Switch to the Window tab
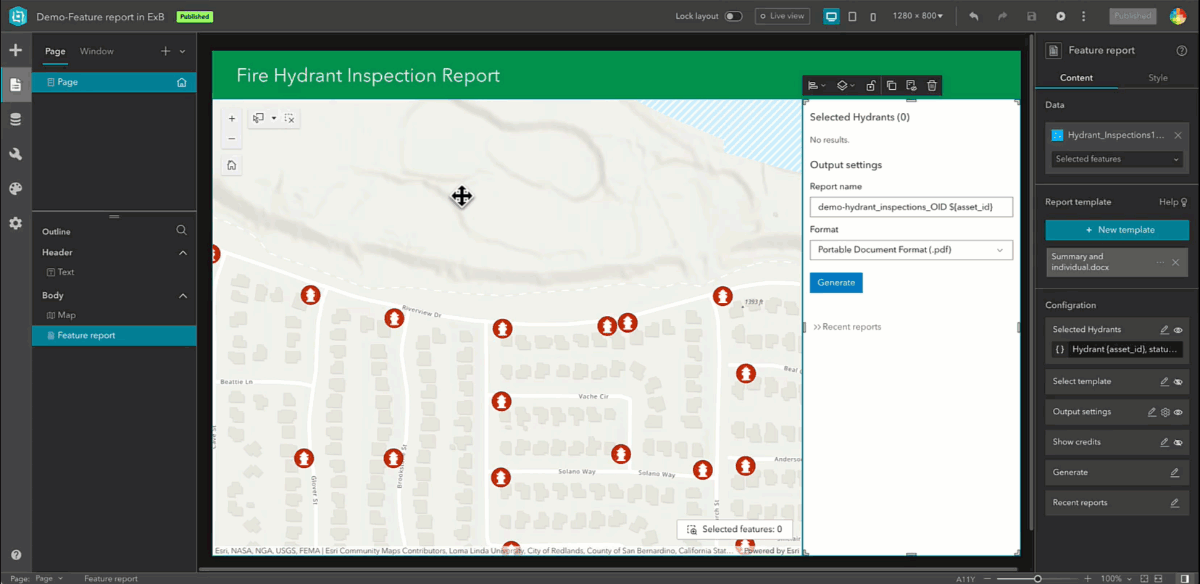Screen dimensions: 1200x584 click(x=97, y=51)
